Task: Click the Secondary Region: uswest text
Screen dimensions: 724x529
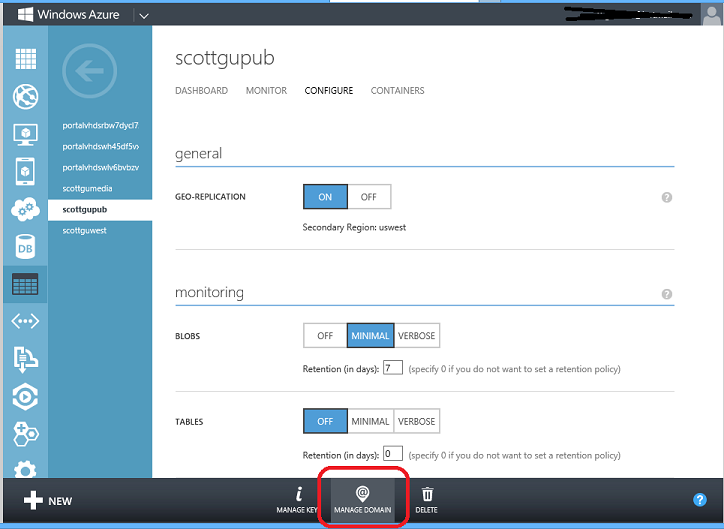Action: coord(354,227)
